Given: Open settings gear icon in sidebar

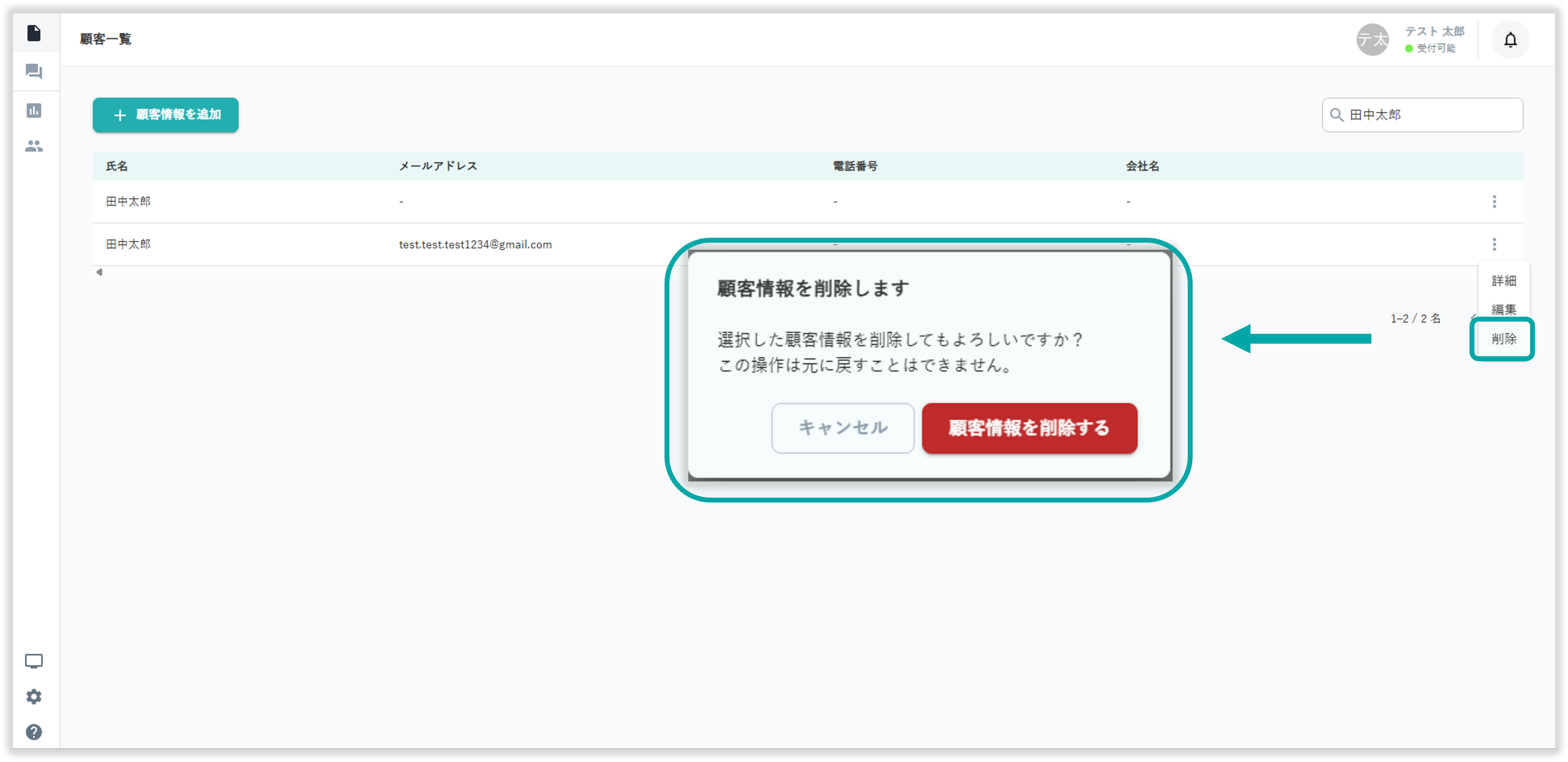Looking at the screenshot, I should pyautogui.click(x=34, y=696).
